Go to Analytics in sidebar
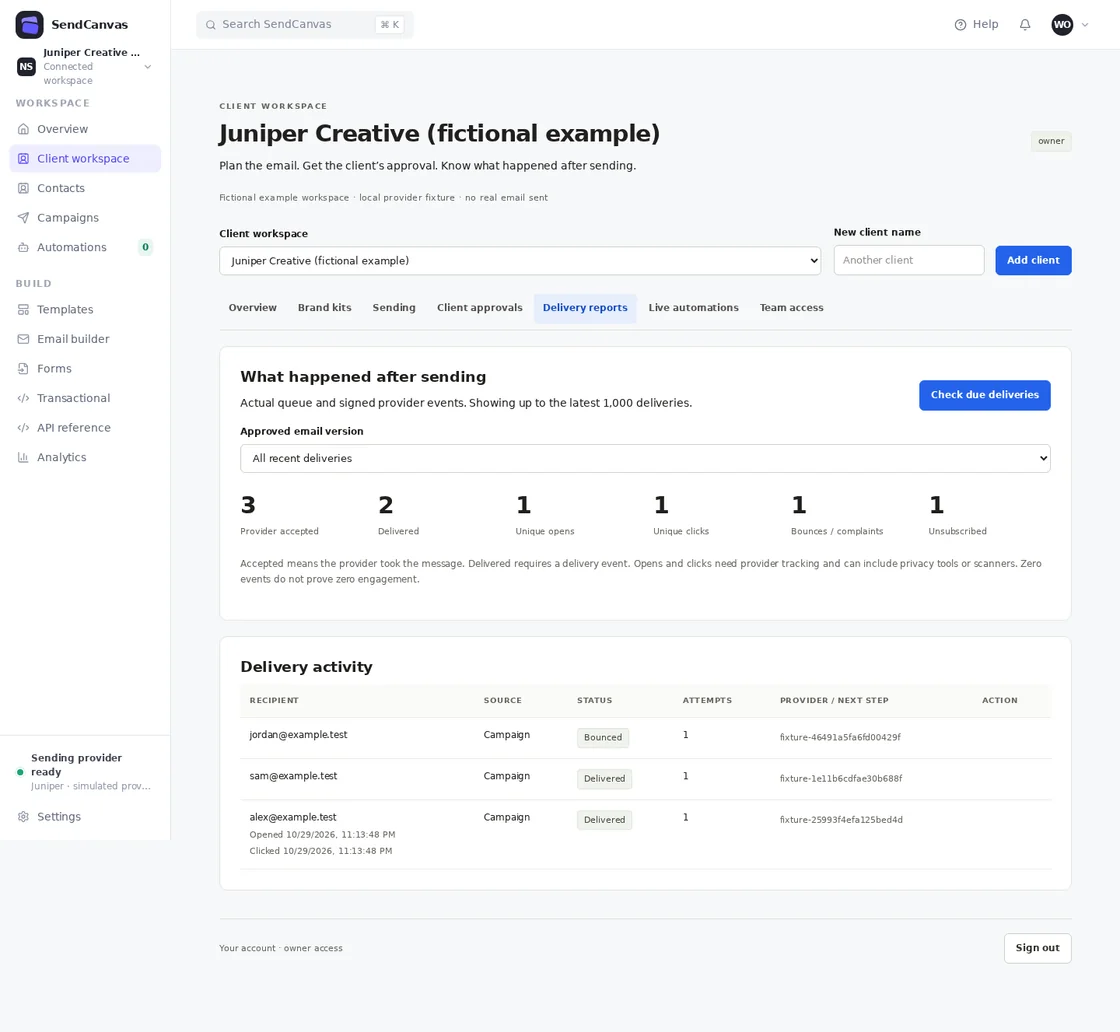This screenshot has width=1120, height=1032. 85,457
